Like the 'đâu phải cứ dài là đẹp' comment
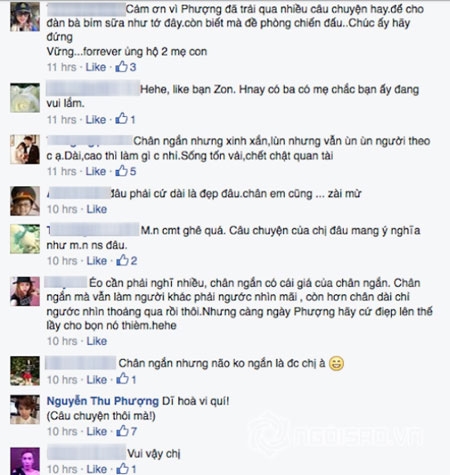This screenshot has height=475, width=450. point(97,209)
